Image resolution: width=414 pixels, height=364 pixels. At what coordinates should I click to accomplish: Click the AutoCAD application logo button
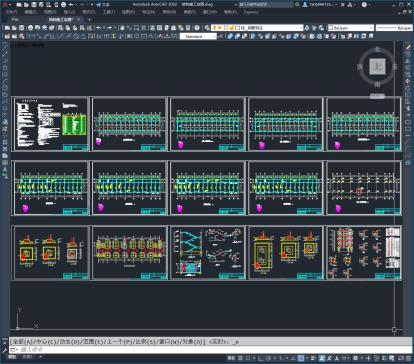5,5
